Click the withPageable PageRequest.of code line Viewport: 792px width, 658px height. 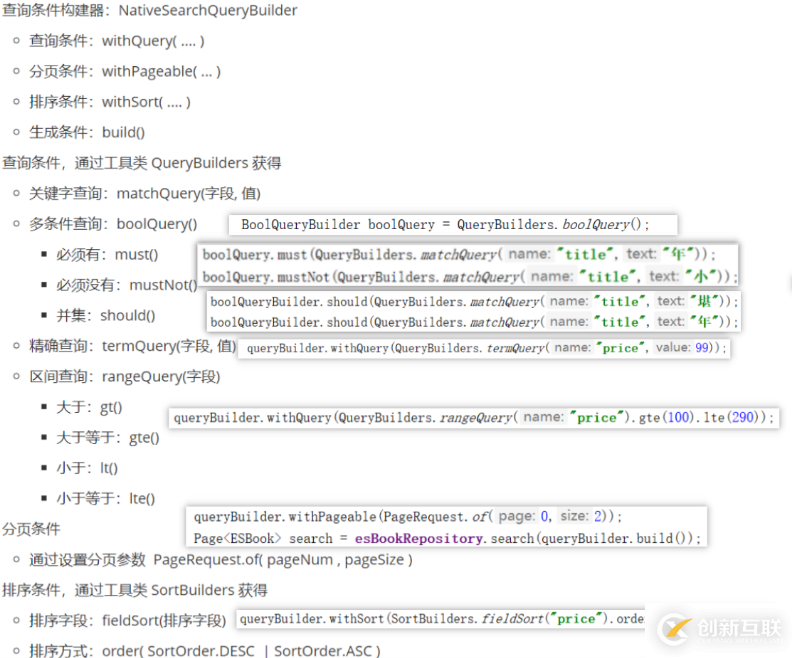click(408, 517)
